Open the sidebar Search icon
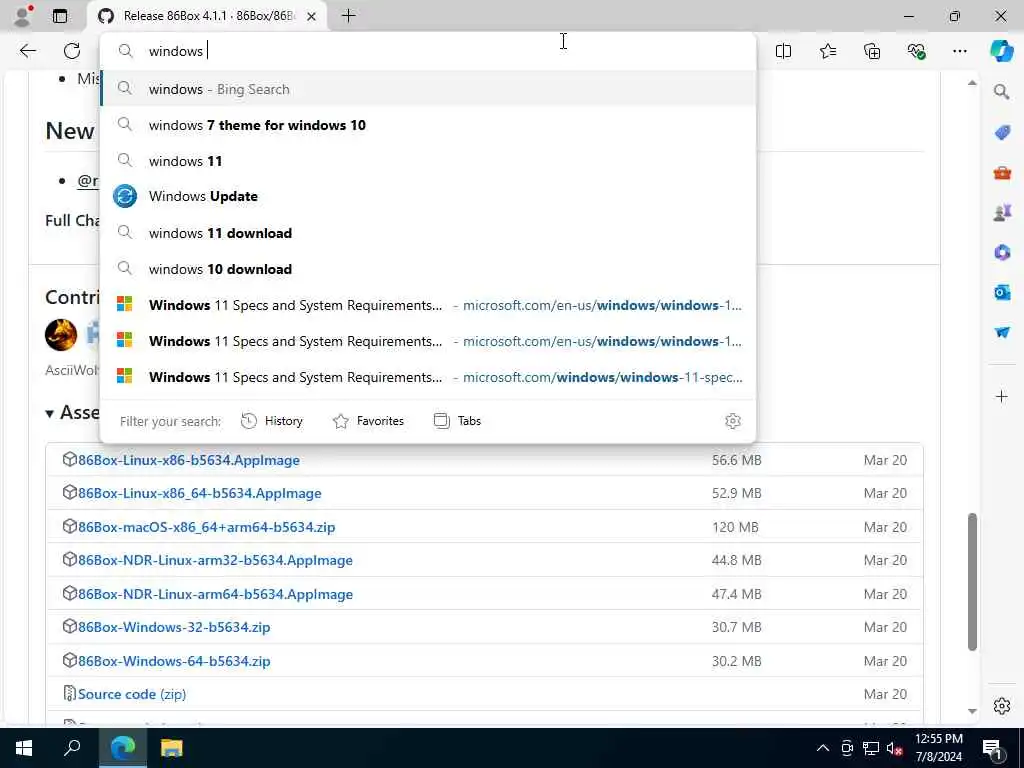Image resolution: width=1024 pixels, height=768 pixels. pos(1002,91)
